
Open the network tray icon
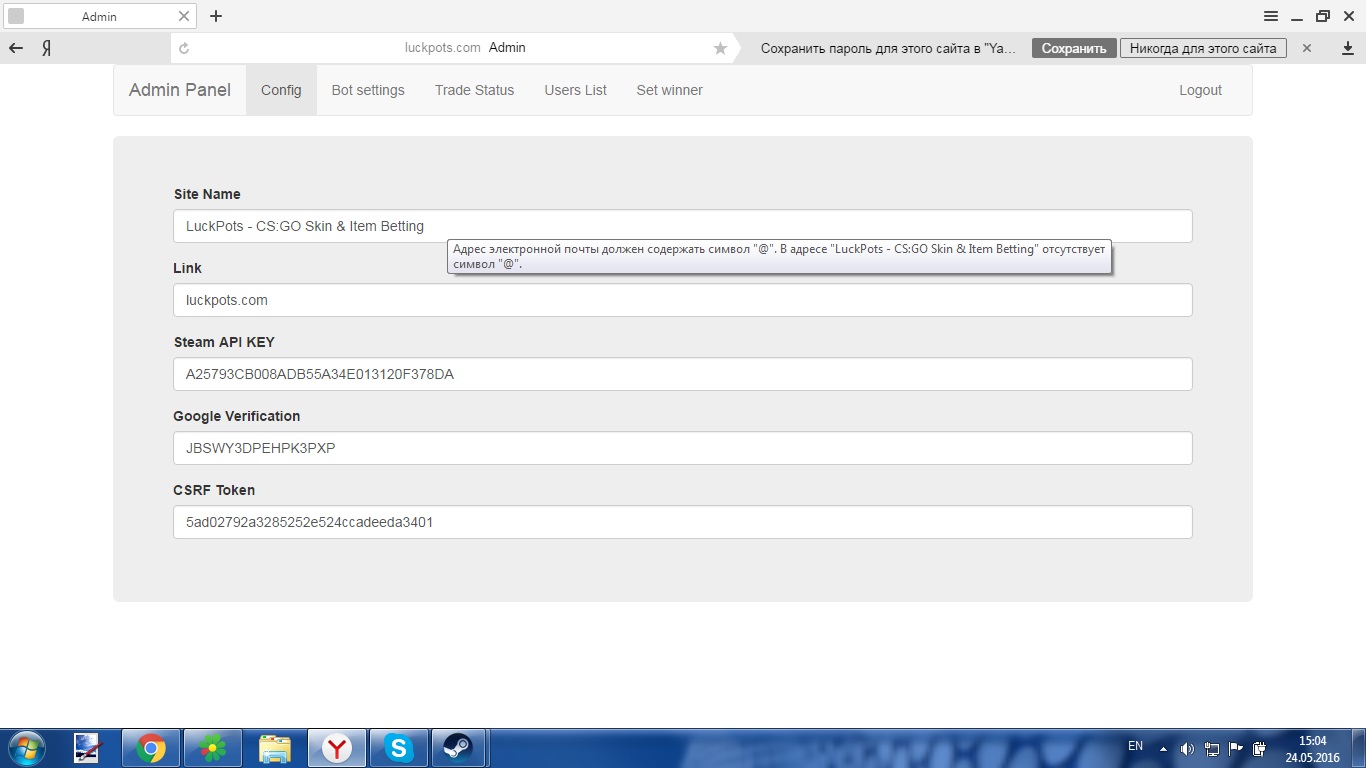[1211, 749]
